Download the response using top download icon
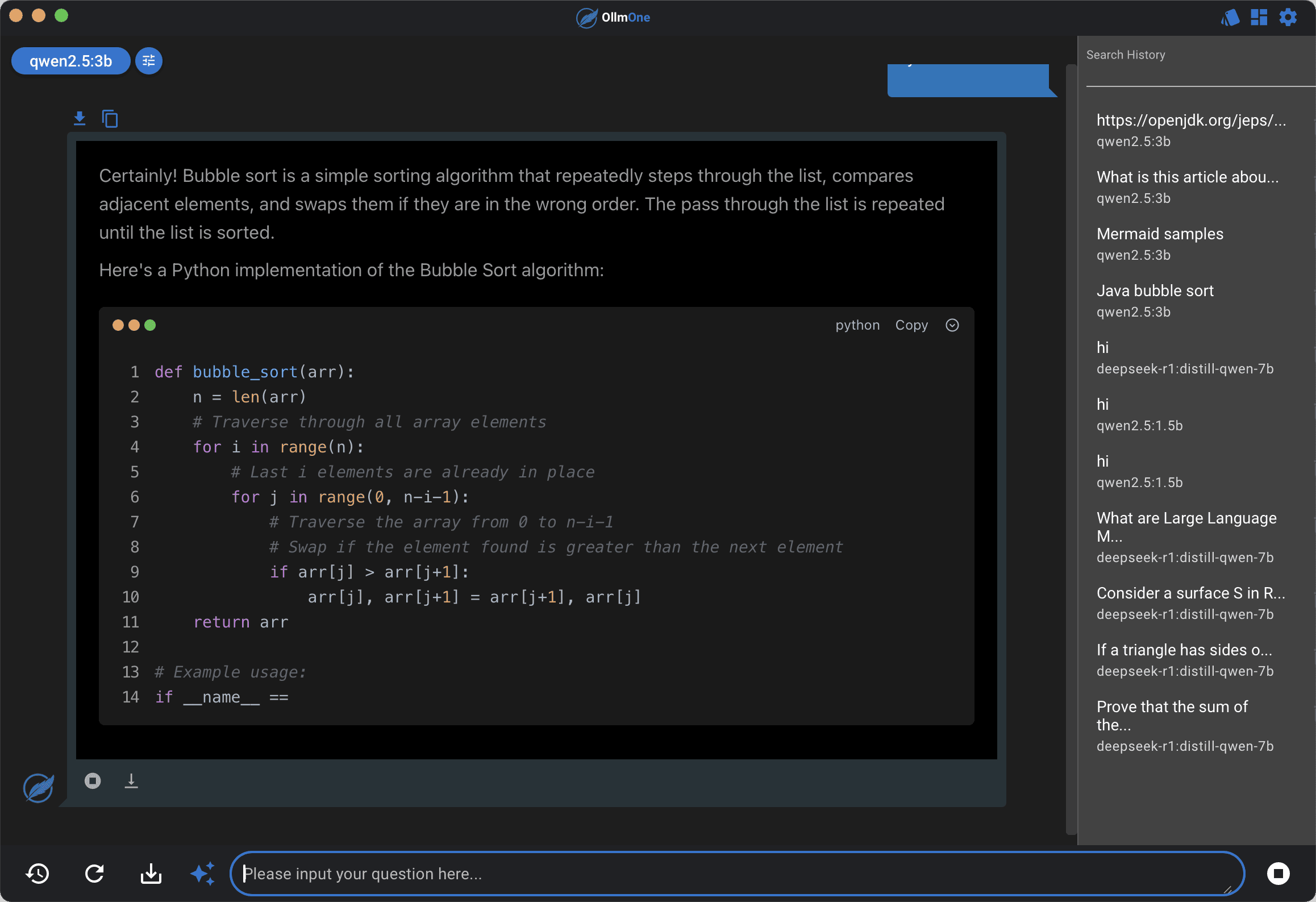 coord(80,118)
